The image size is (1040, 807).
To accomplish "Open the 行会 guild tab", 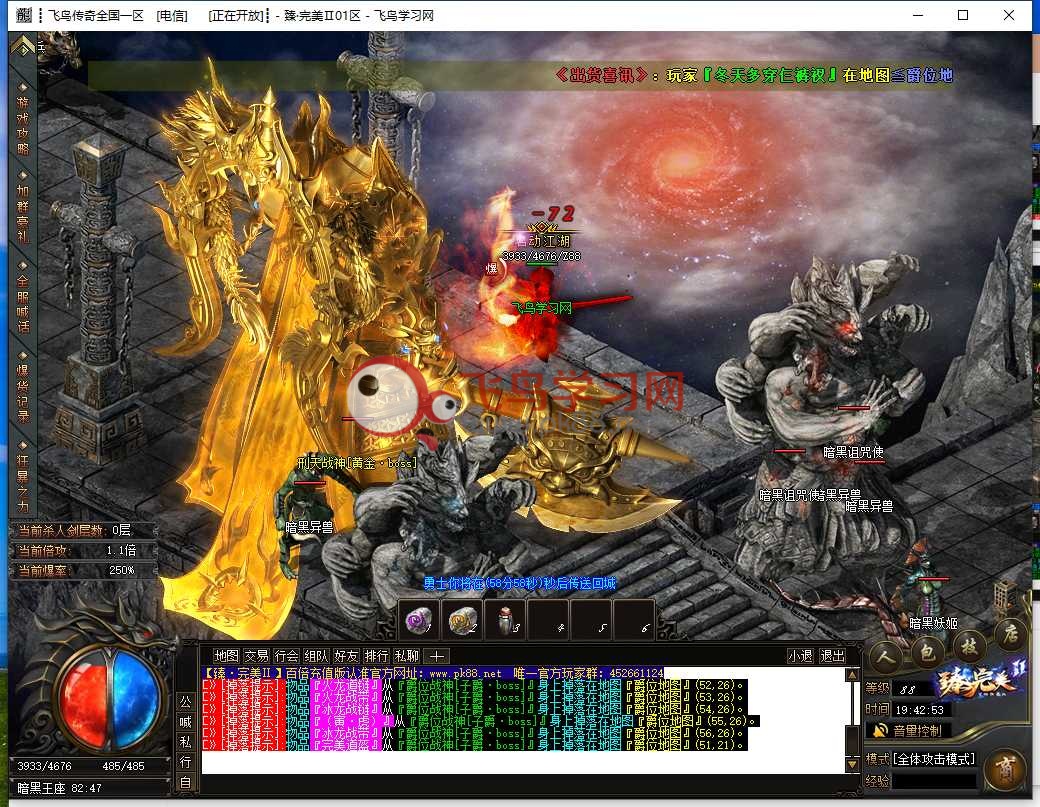I will pyautogui.click(x=286, y=656).
